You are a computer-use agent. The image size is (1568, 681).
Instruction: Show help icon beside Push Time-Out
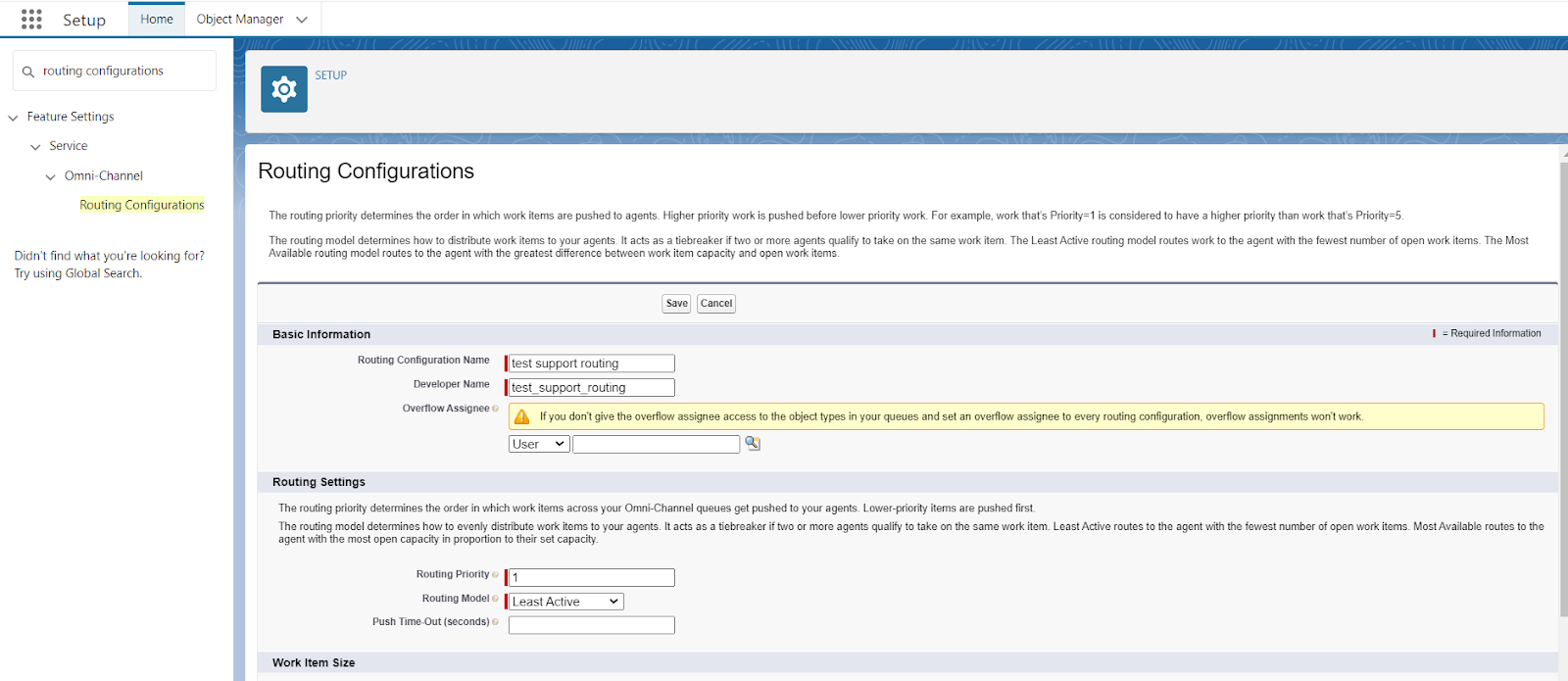[x=495, y=622]
